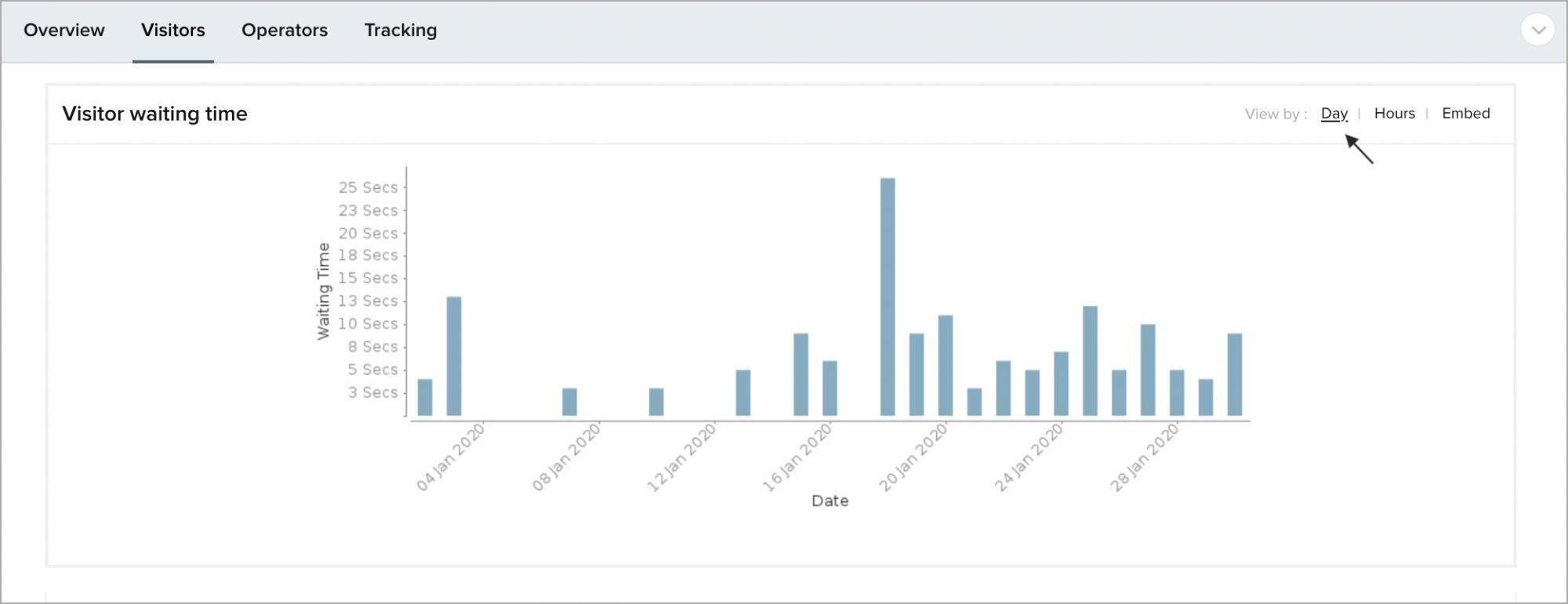View waiting time by Day

coord(1334,114)
